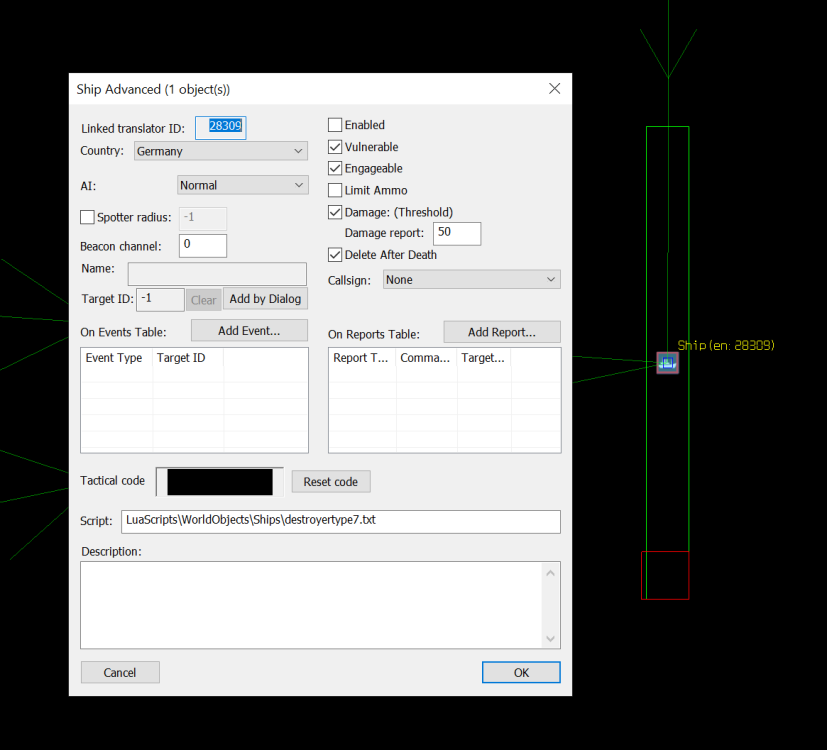827x750 pixels.
Task: Close the Ship Advanced dialog
Action: tap(554, 89)
